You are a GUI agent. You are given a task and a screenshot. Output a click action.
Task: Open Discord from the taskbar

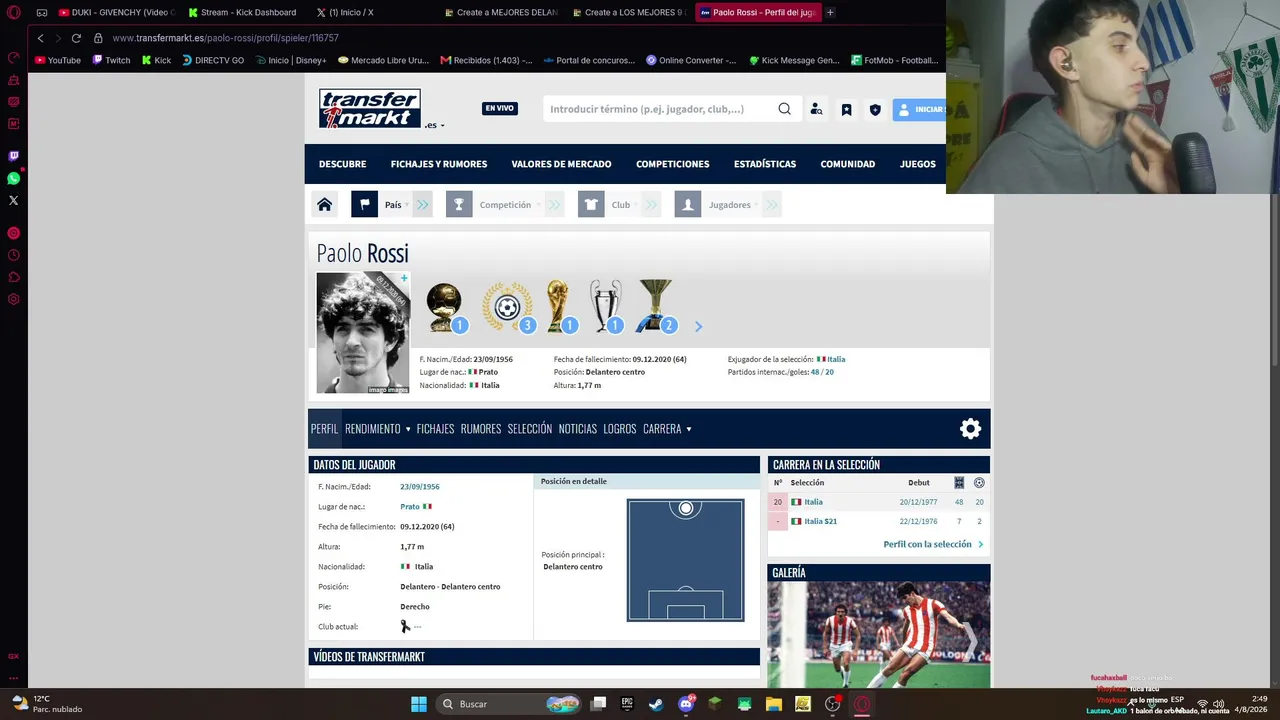(x=686, y=704)
